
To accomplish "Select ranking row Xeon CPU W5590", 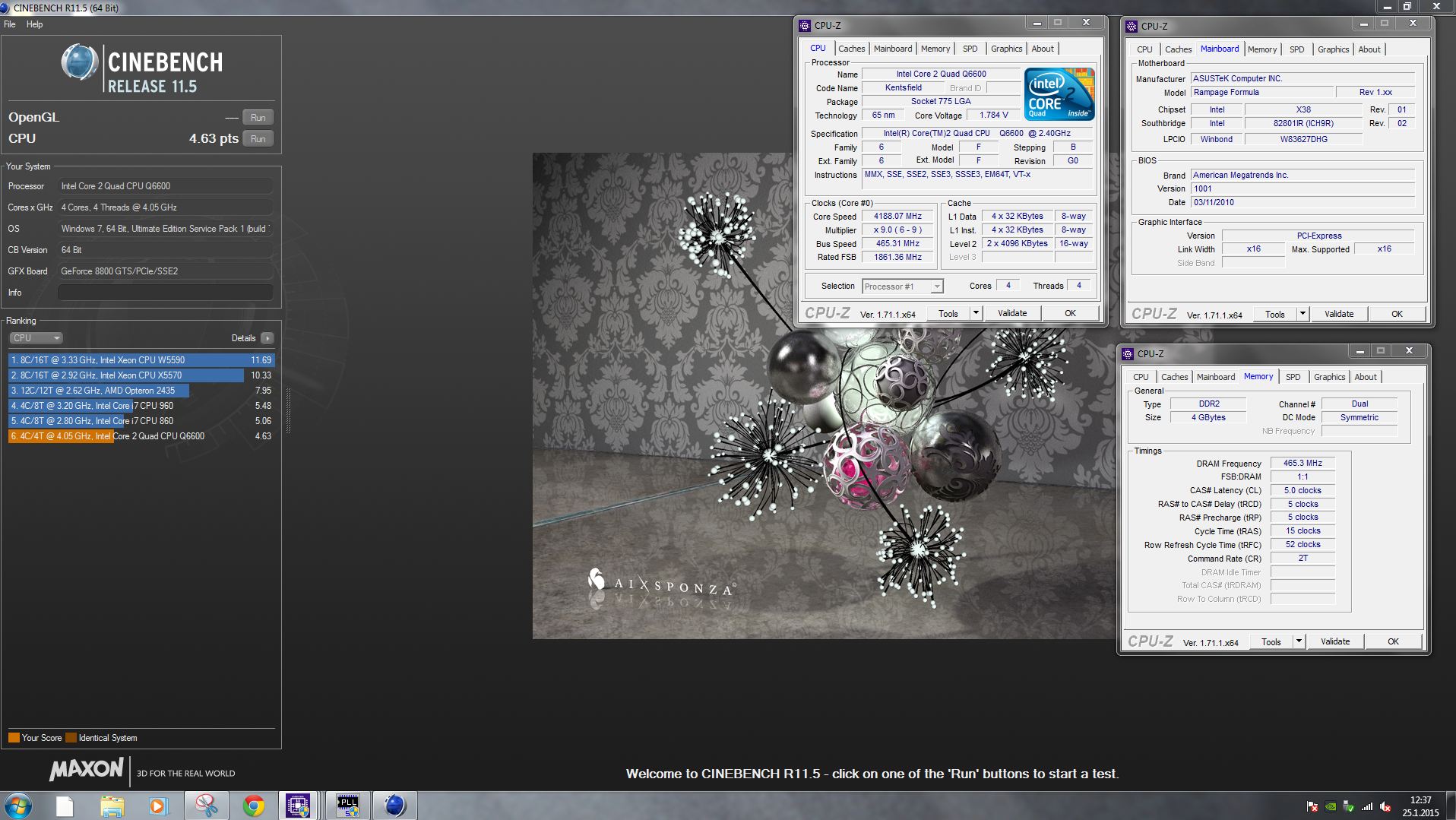I will (141, 360).
